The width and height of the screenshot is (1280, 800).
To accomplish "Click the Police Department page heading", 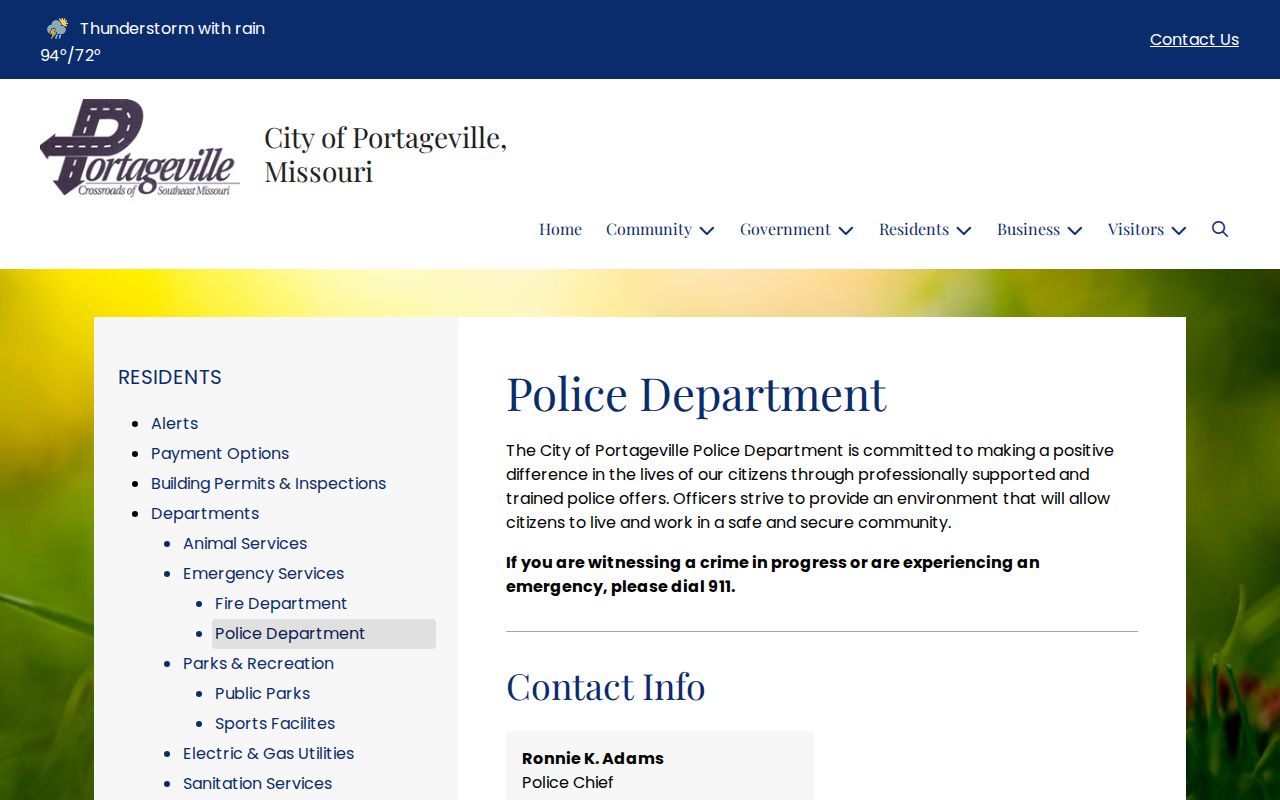I will (x=696, y=393).
